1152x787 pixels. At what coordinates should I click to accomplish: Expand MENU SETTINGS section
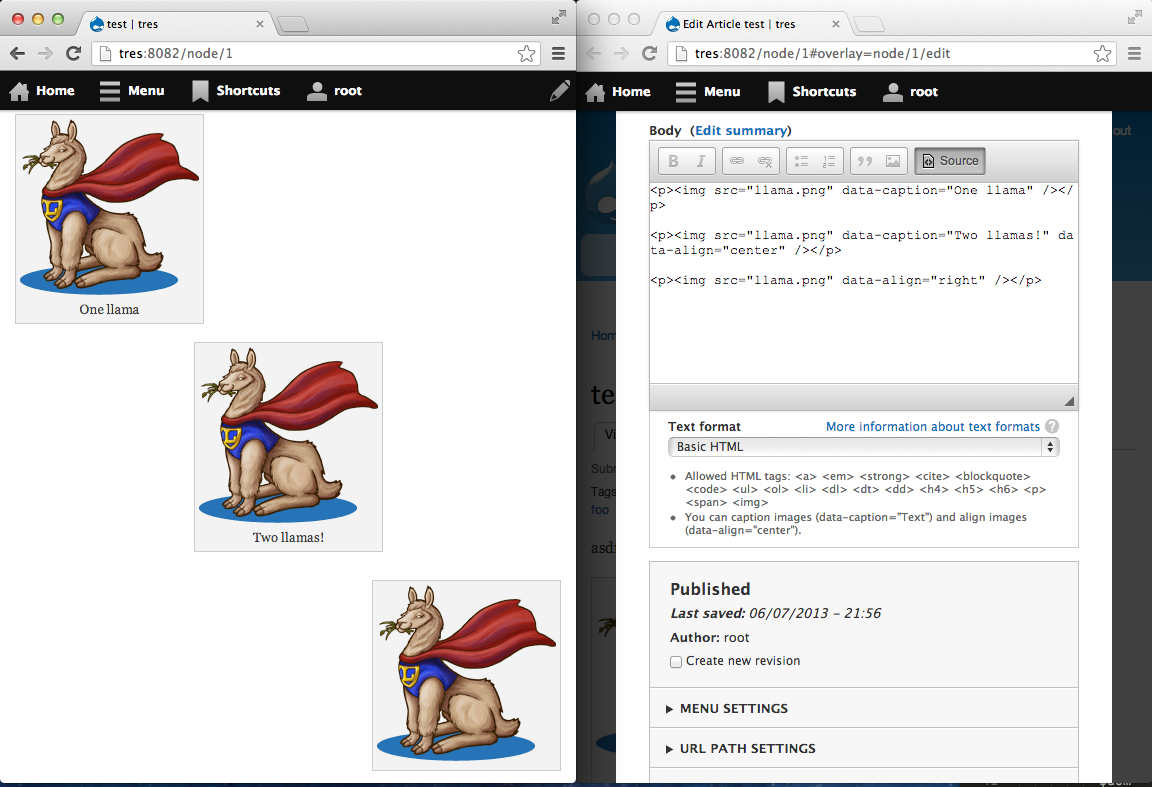[x=733, y=708]
